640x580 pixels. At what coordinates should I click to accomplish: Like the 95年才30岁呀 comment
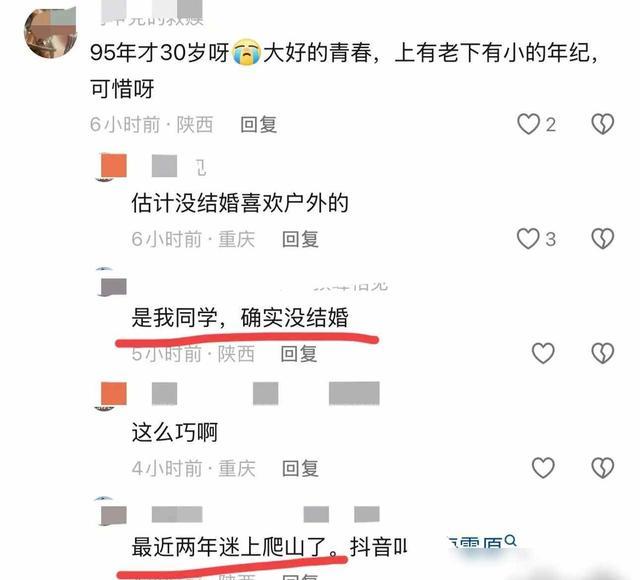pyautogui.click(x=529, y=124)
